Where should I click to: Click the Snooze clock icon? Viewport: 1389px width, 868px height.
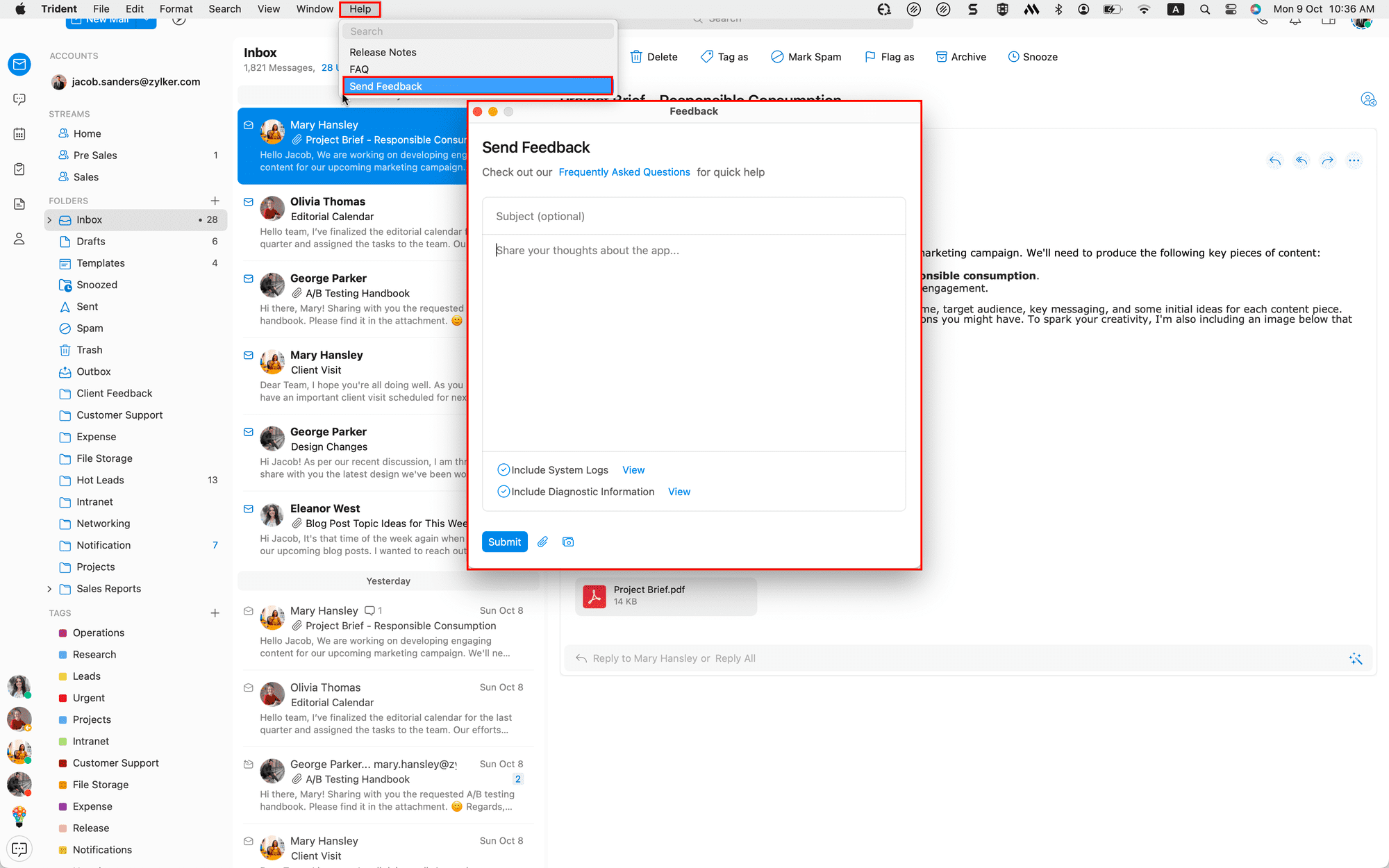[x=1013, y=57]
